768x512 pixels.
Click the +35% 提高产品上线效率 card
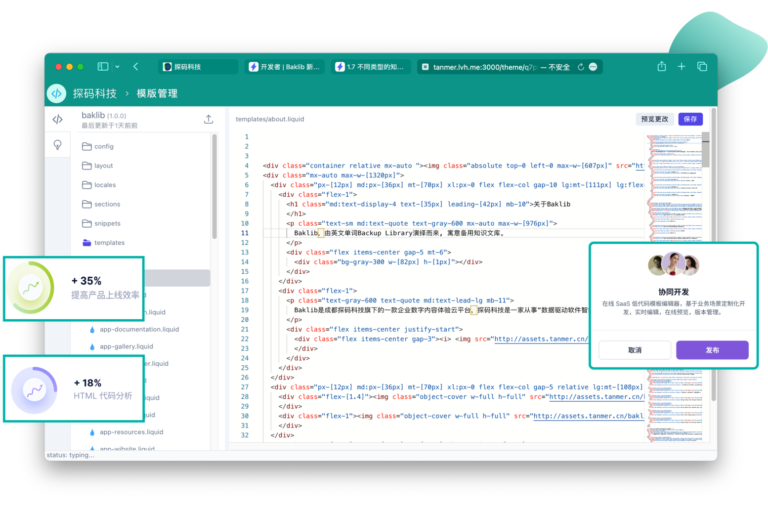coord(74,289)
